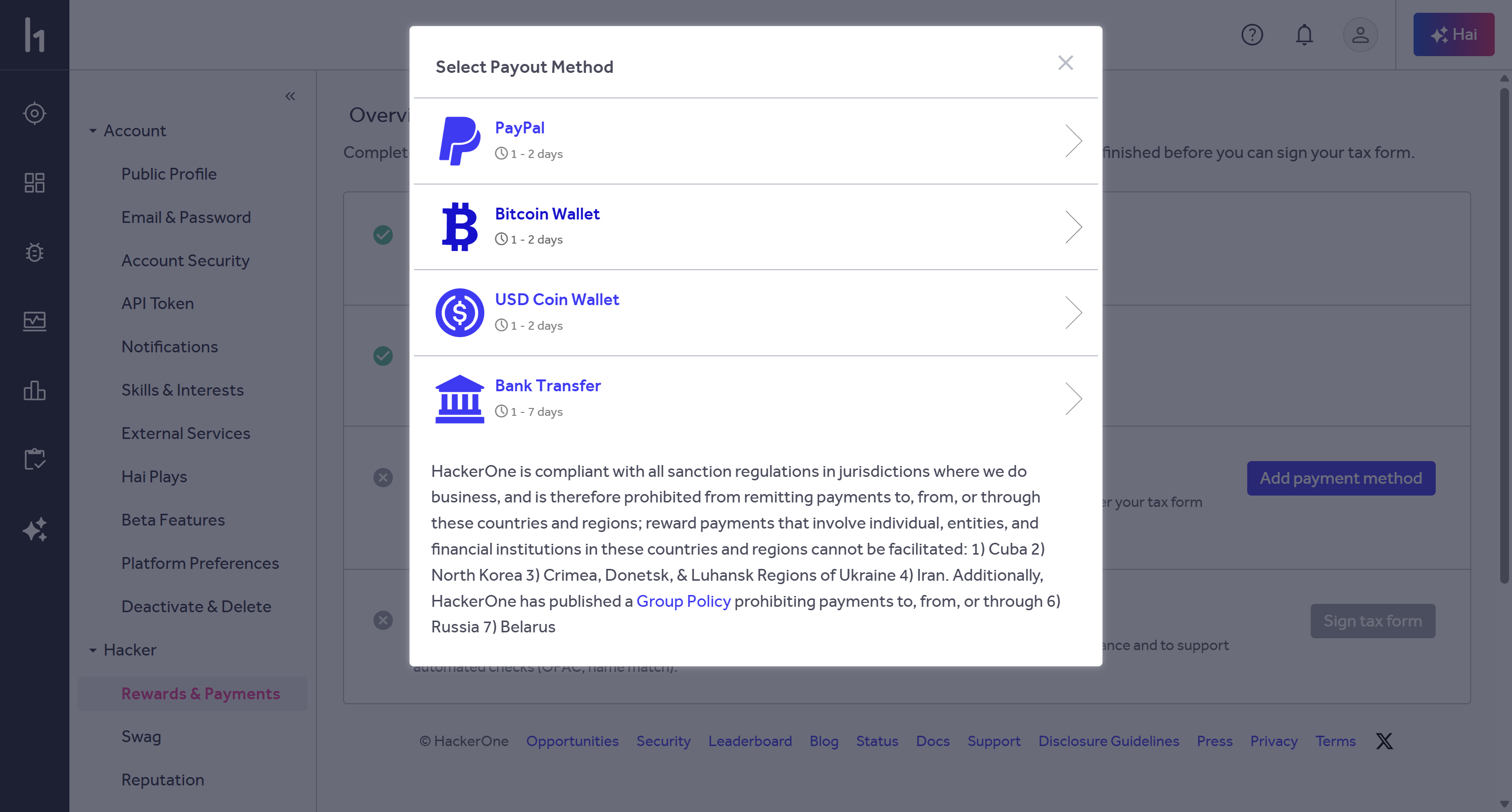The height and width of the screenshot is (812, 1512).
Task: Go to Rewards & Payments page
Action: [x=200, y=693]
